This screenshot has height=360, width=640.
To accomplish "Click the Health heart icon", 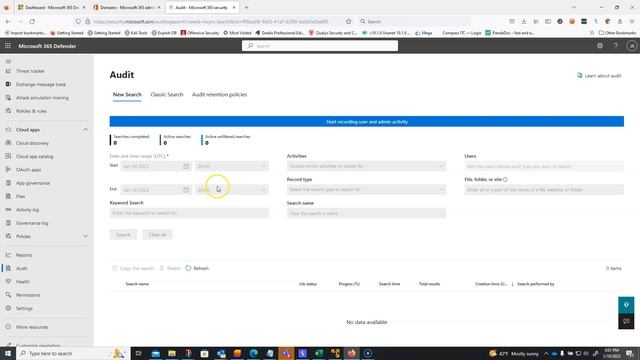I will point(8,282).
